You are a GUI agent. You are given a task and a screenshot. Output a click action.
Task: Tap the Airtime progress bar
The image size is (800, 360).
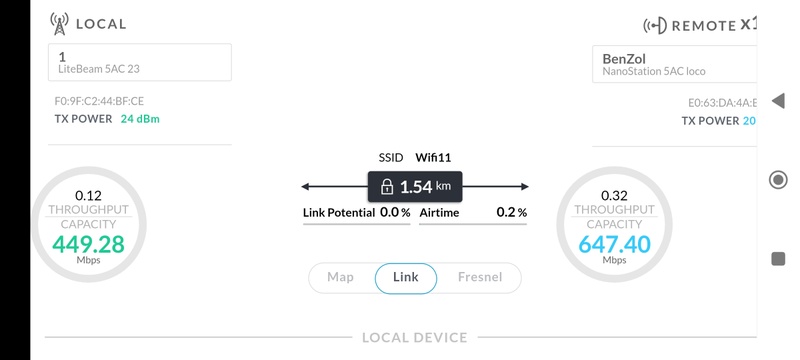tap(473, 224)
